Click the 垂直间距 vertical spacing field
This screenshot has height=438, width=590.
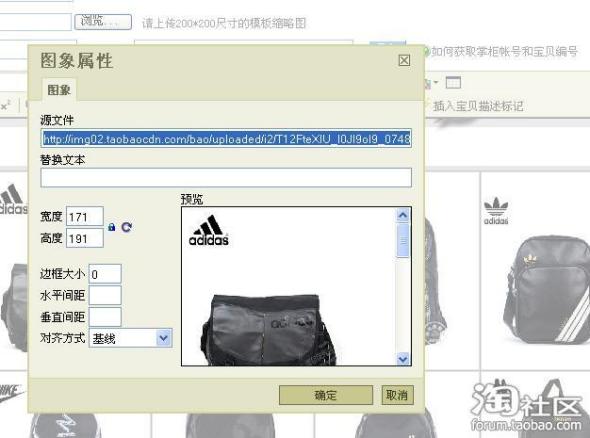(105, 317)
